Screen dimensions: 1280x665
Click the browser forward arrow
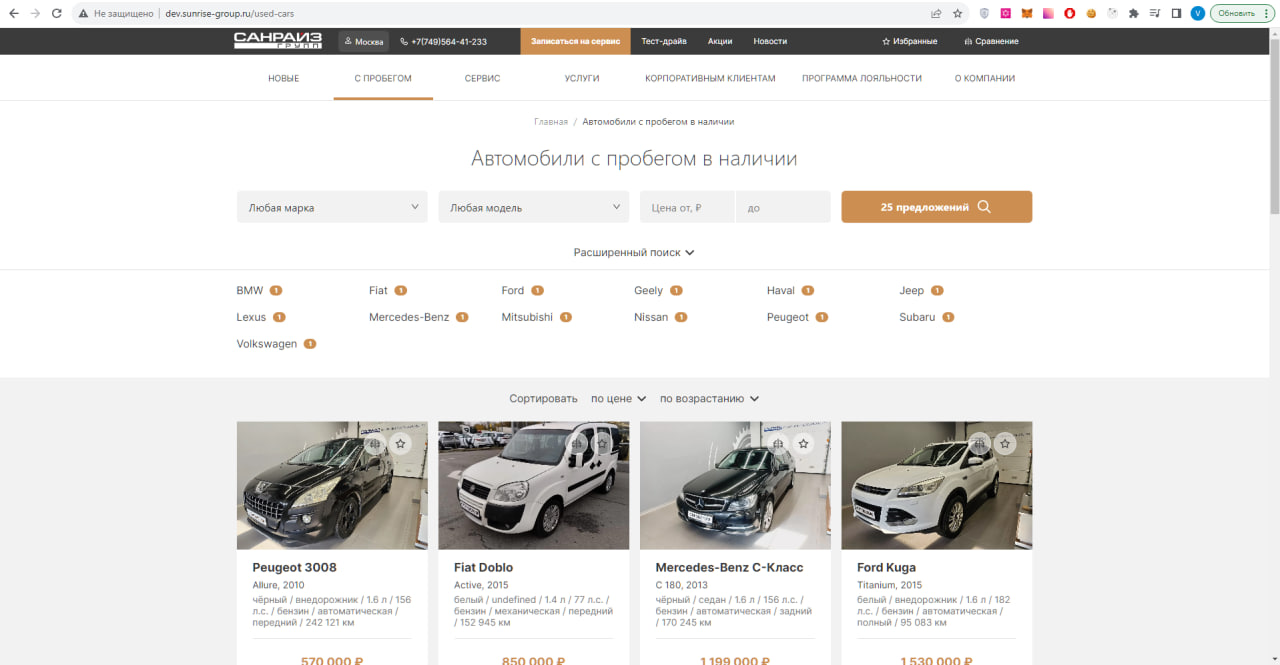pos(36,14)
